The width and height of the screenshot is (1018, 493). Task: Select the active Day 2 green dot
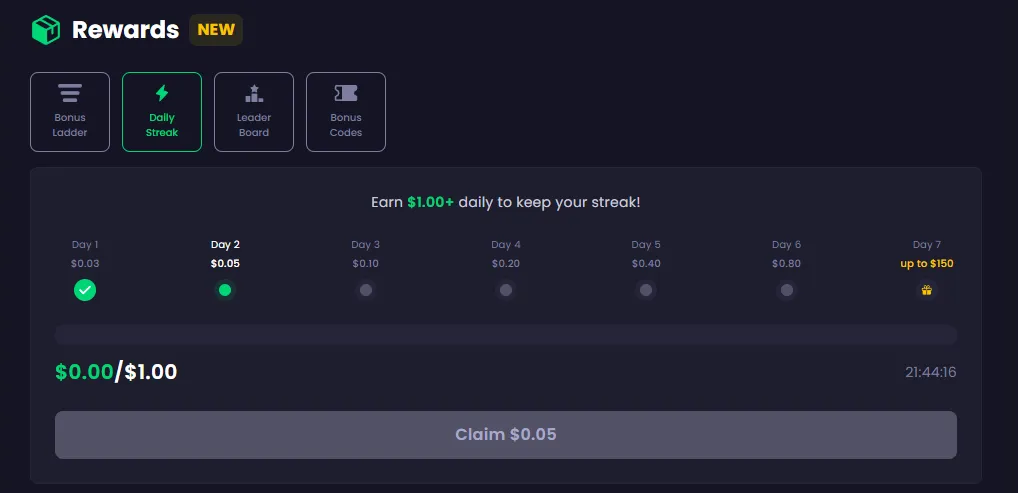point(225,290)
